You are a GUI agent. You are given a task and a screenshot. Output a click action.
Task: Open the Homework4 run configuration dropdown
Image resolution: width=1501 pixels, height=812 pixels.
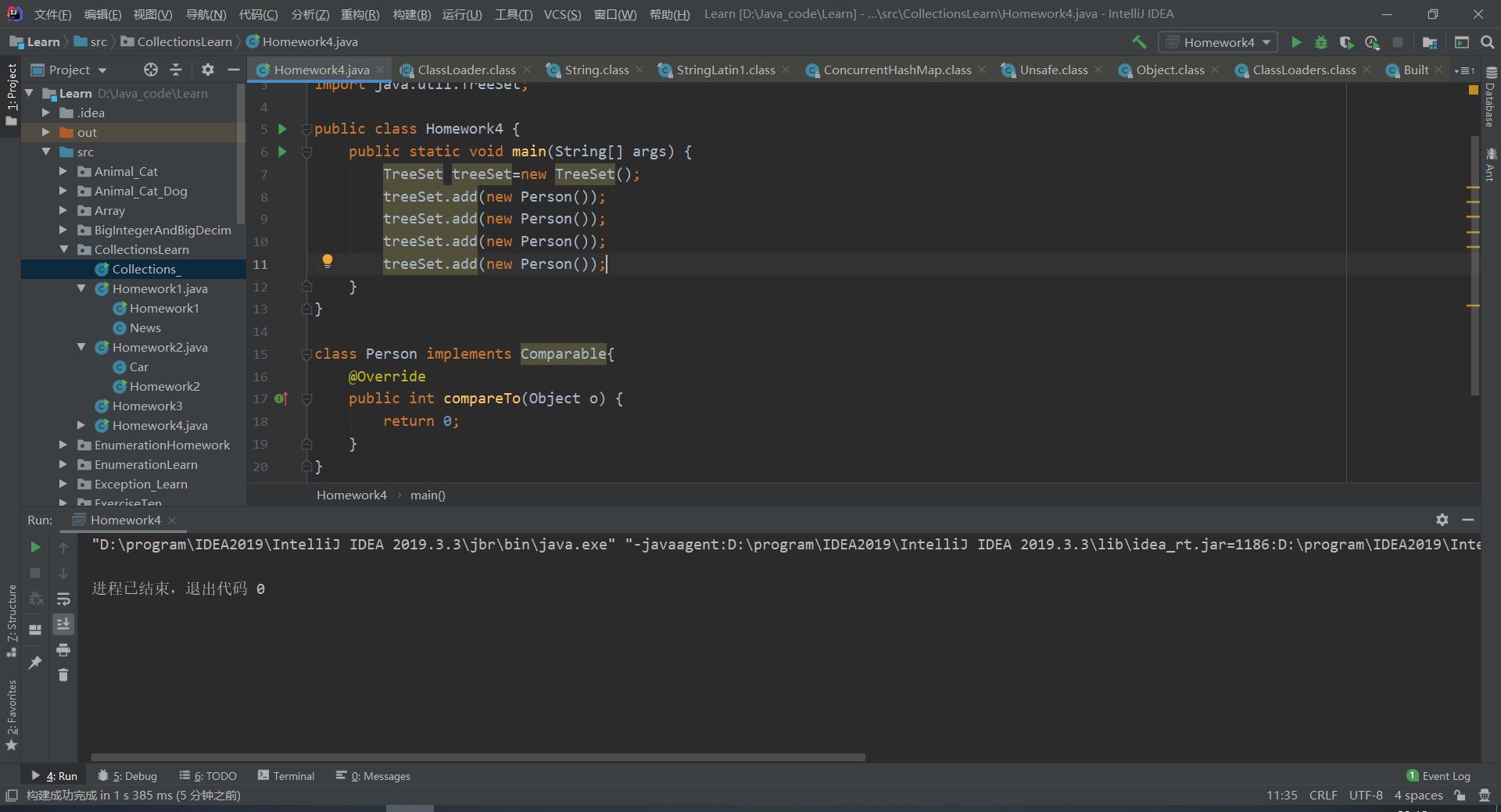tap(1218, 42)
